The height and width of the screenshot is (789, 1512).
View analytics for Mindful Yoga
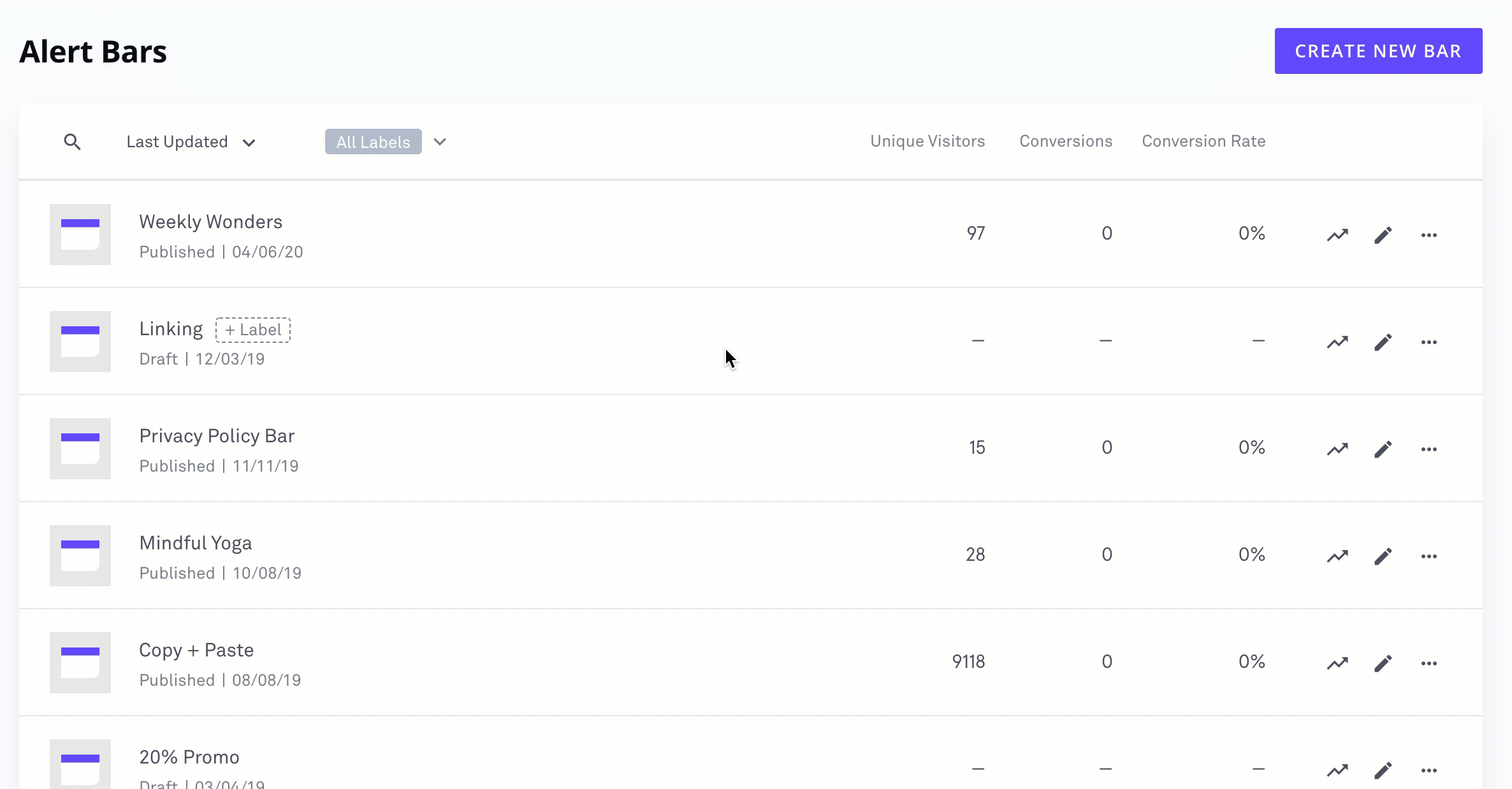click(x=1337, y=556)
